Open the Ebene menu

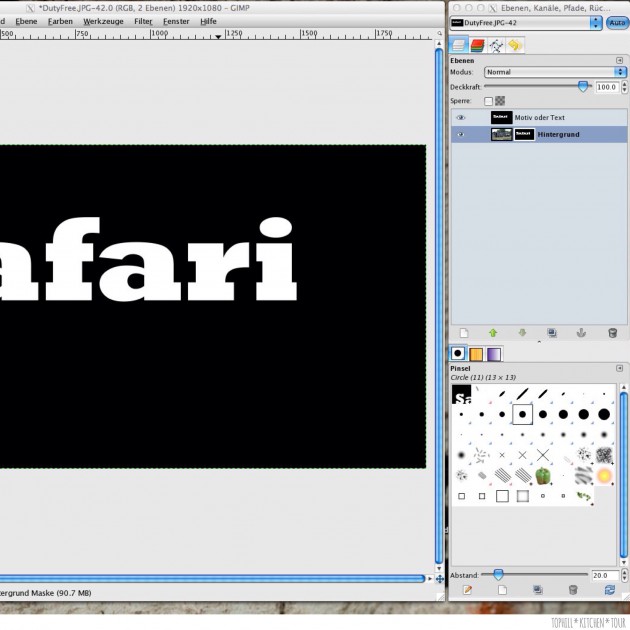coord(26,21)
